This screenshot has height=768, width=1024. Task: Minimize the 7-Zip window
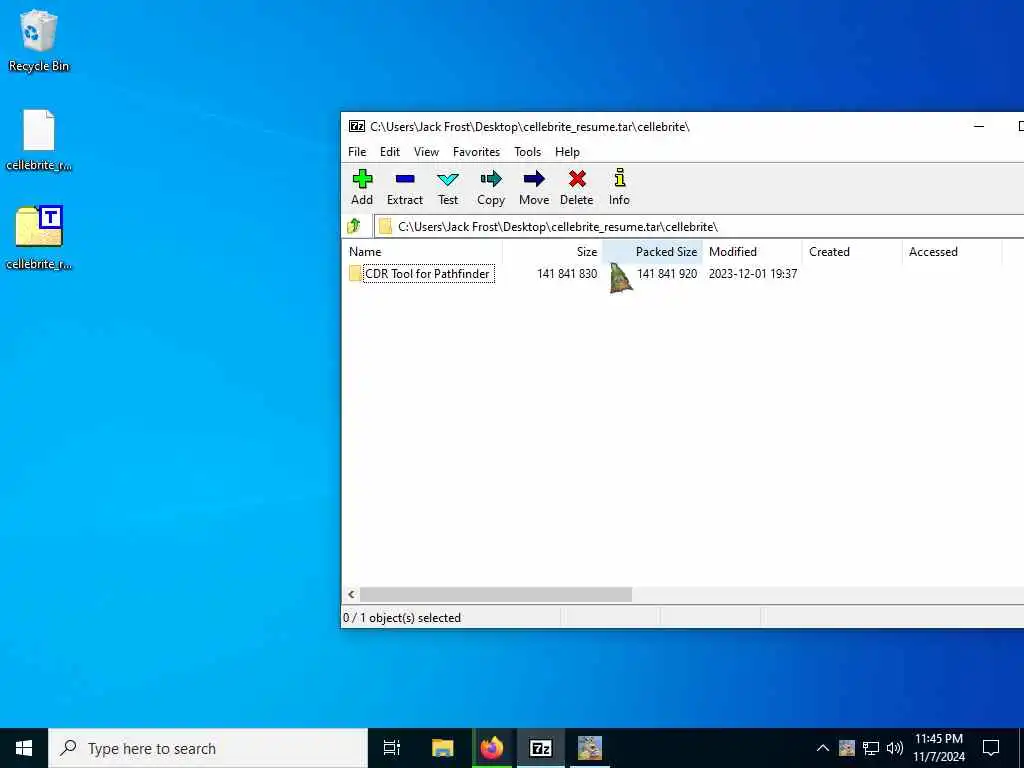click(979, 126)
